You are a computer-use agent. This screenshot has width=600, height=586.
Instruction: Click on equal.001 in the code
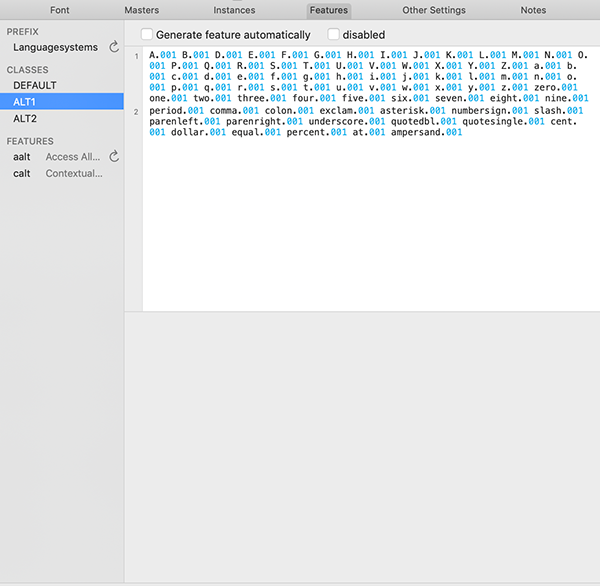click(x=256, y=132)
